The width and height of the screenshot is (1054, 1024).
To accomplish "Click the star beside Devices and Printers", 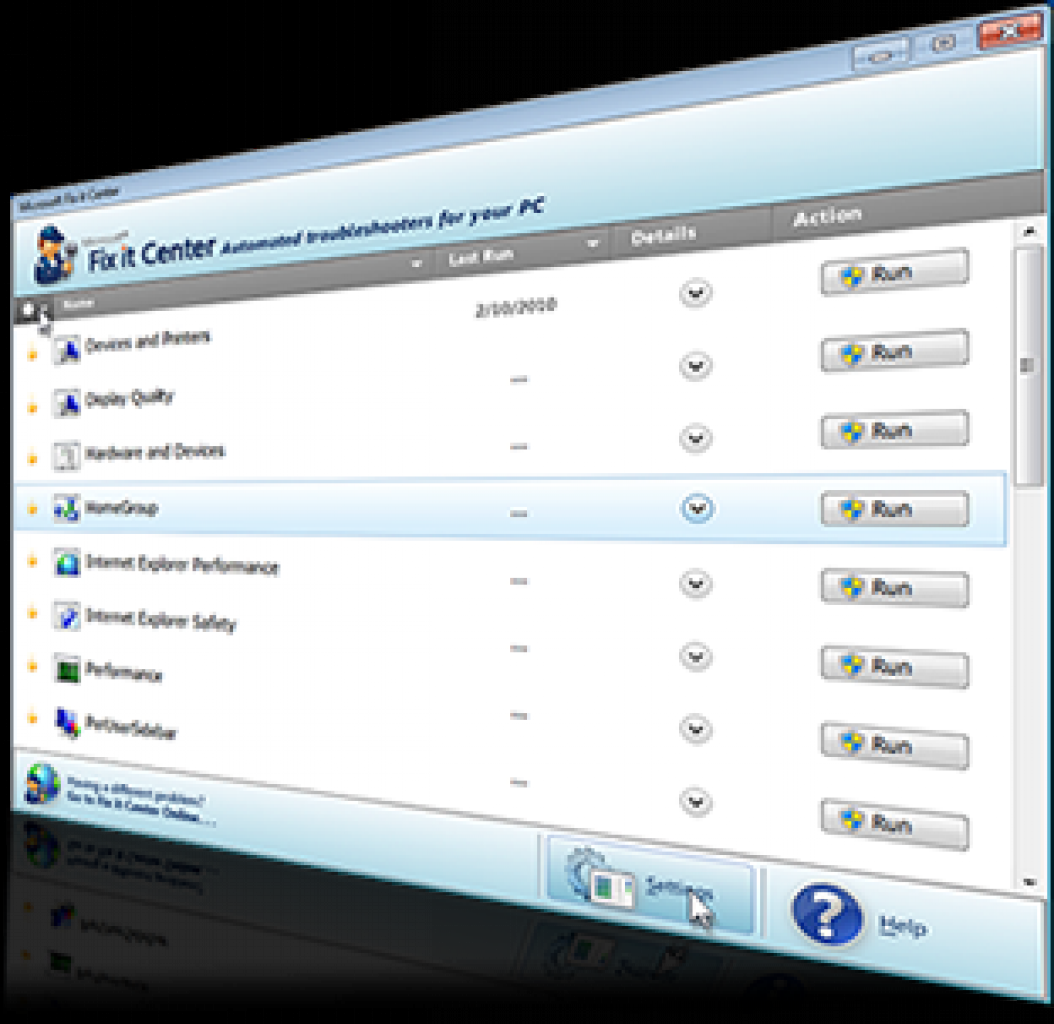I will (x=32, y=354).
